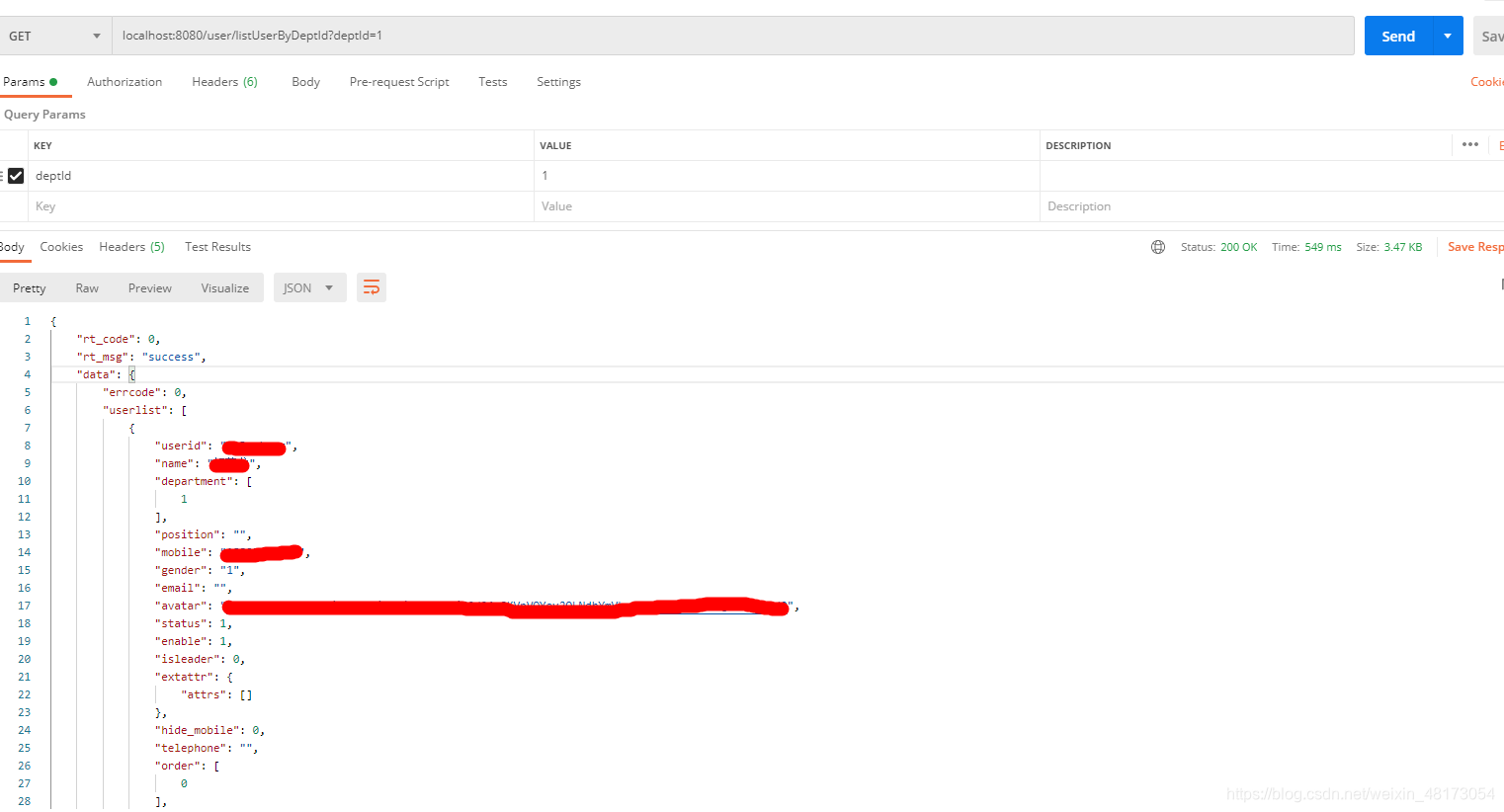Click the empty Description input field
Screen dimensions: 1504x812
[1272, 206]
